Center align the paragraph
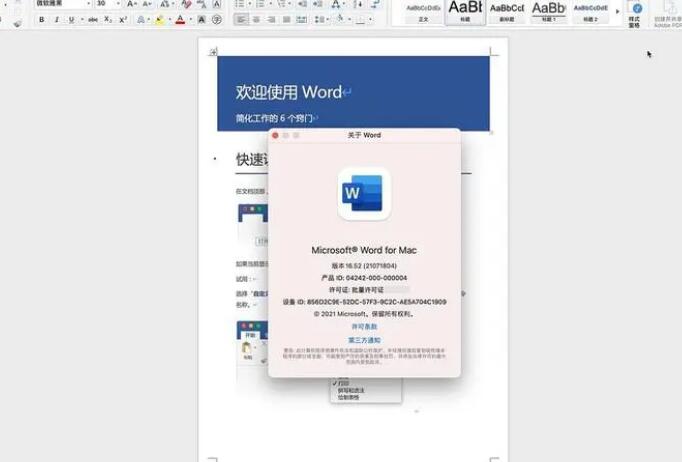Viewport: 682px width, 462px height. coord(257,19)
